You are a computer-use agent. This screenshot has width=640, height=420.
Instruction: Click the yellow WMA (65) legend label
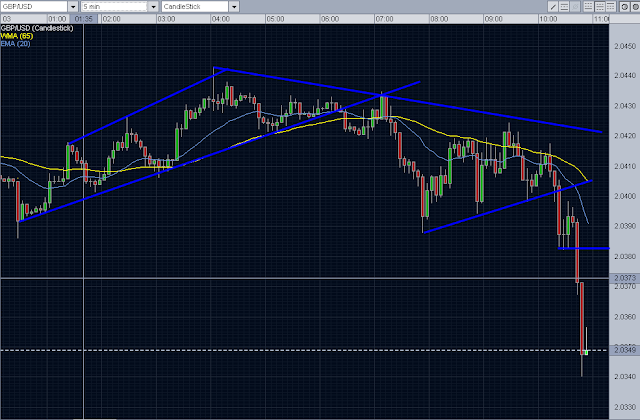pyautogui.click(x=17, y=36)
